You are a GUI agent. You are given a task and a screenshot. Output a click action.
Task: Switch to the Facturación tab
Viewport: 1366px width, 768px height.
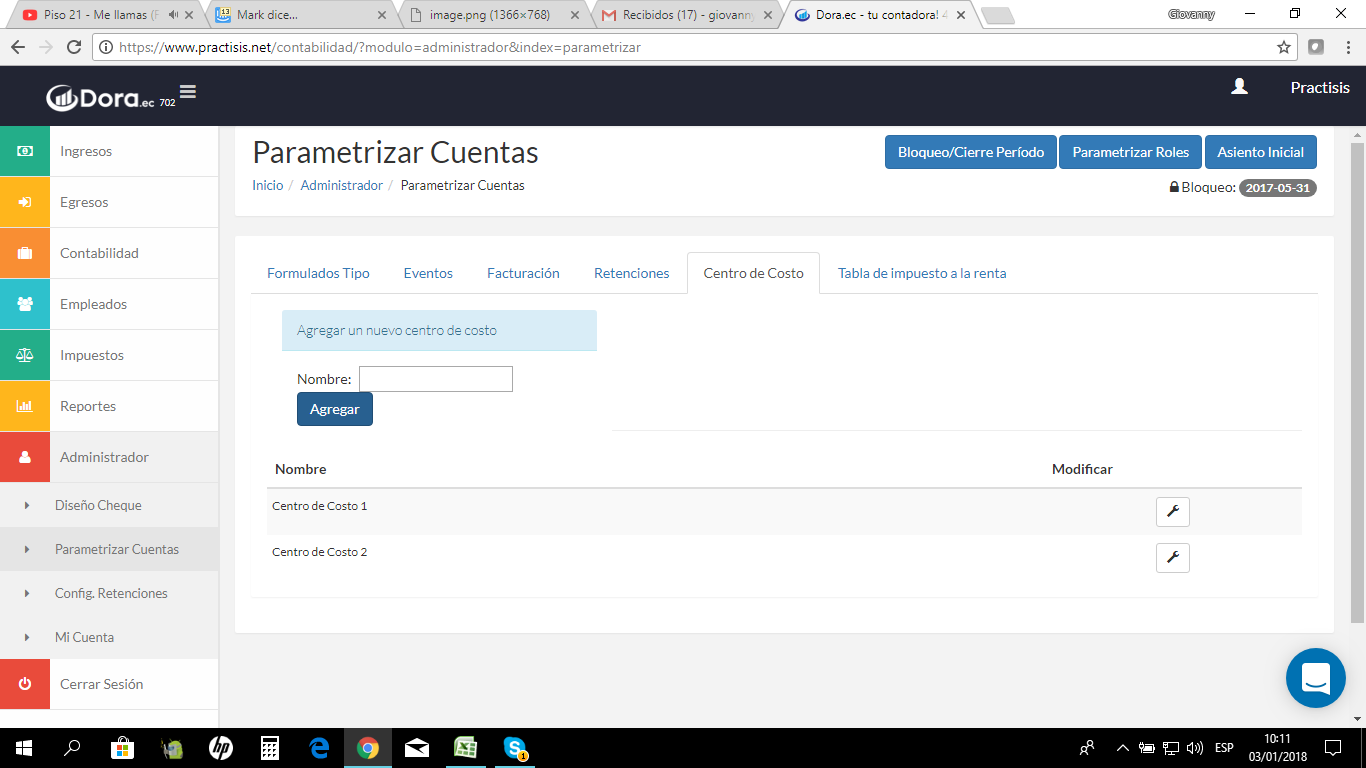[x=523, y=273]
